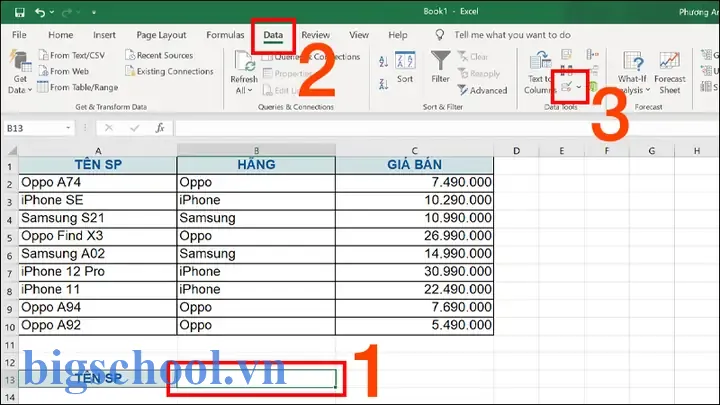
Task: Open the Sort dialog button
Action: coord(405,68)
